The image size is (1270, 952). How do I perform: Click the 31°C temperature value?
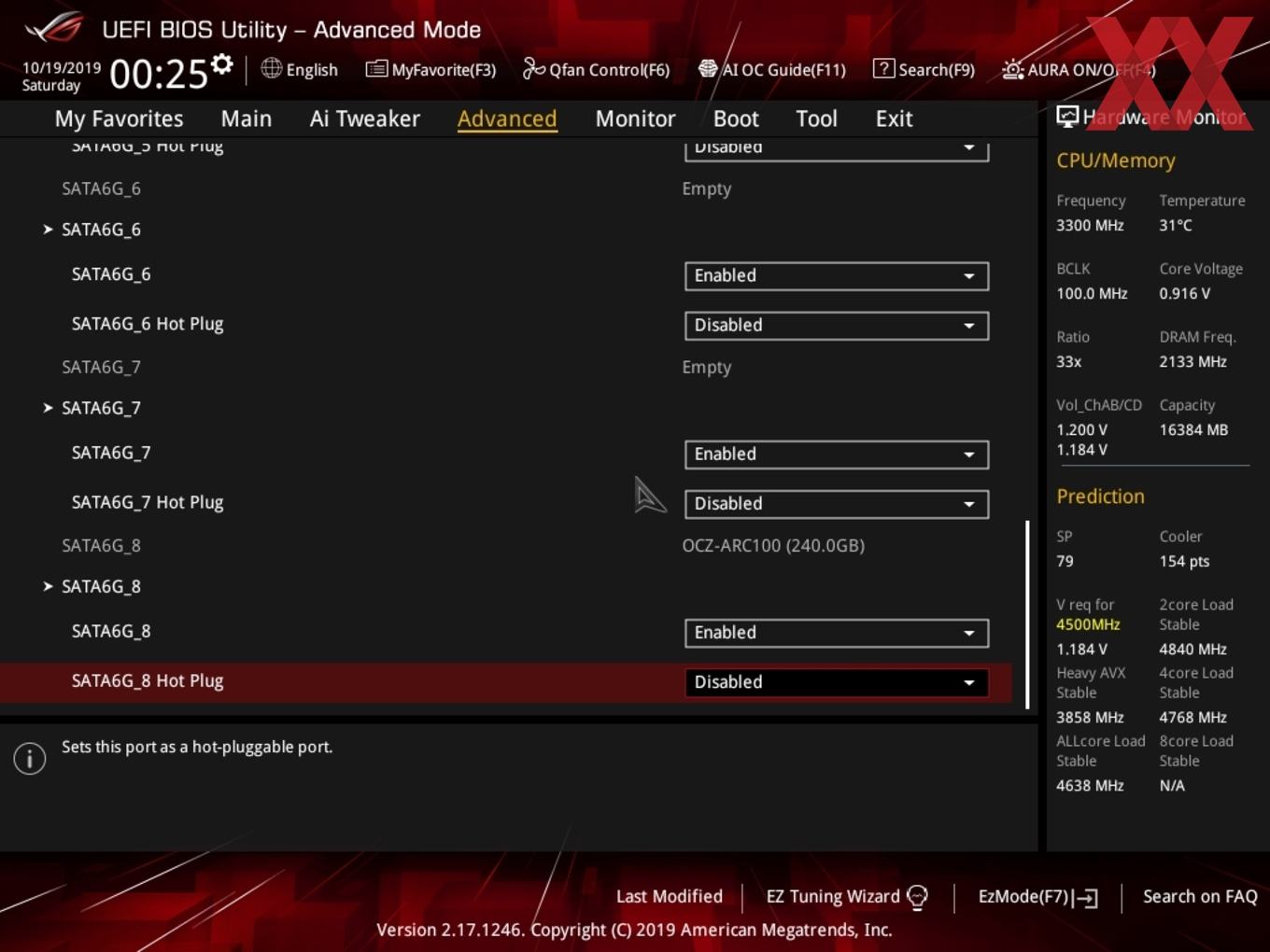click(1176, 226)
